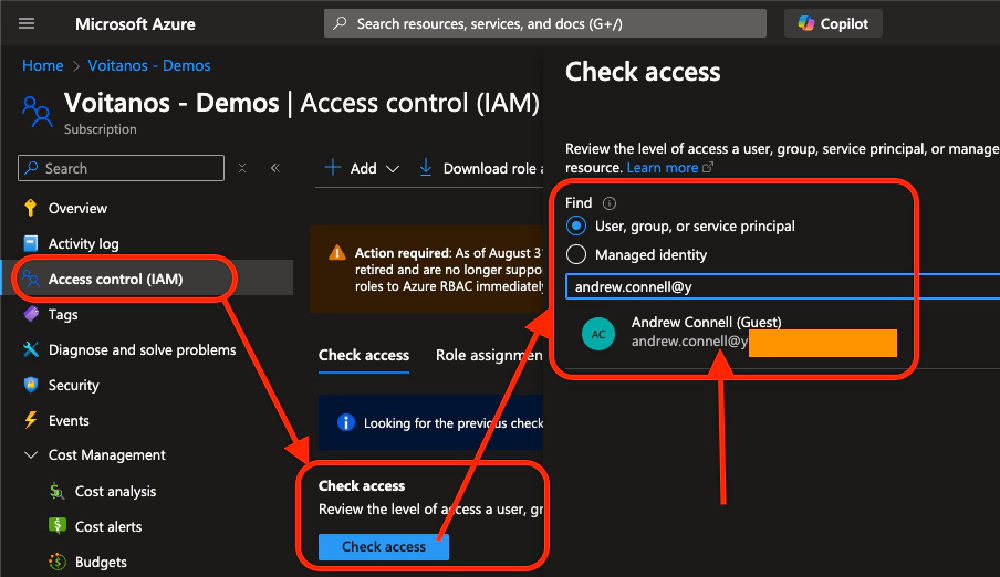Click the search magnifier icon in top bar
The width and height of the screenshot is (1000, 577).
pos(340,24)
